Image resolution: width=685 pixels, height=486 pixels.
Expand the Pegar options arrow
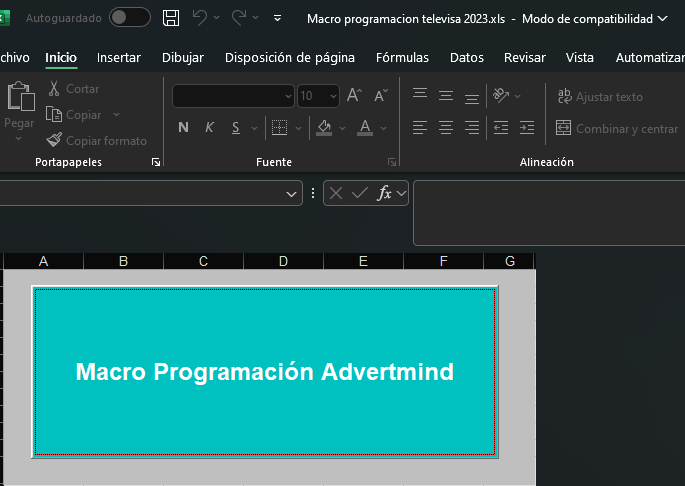click(18, 139)
